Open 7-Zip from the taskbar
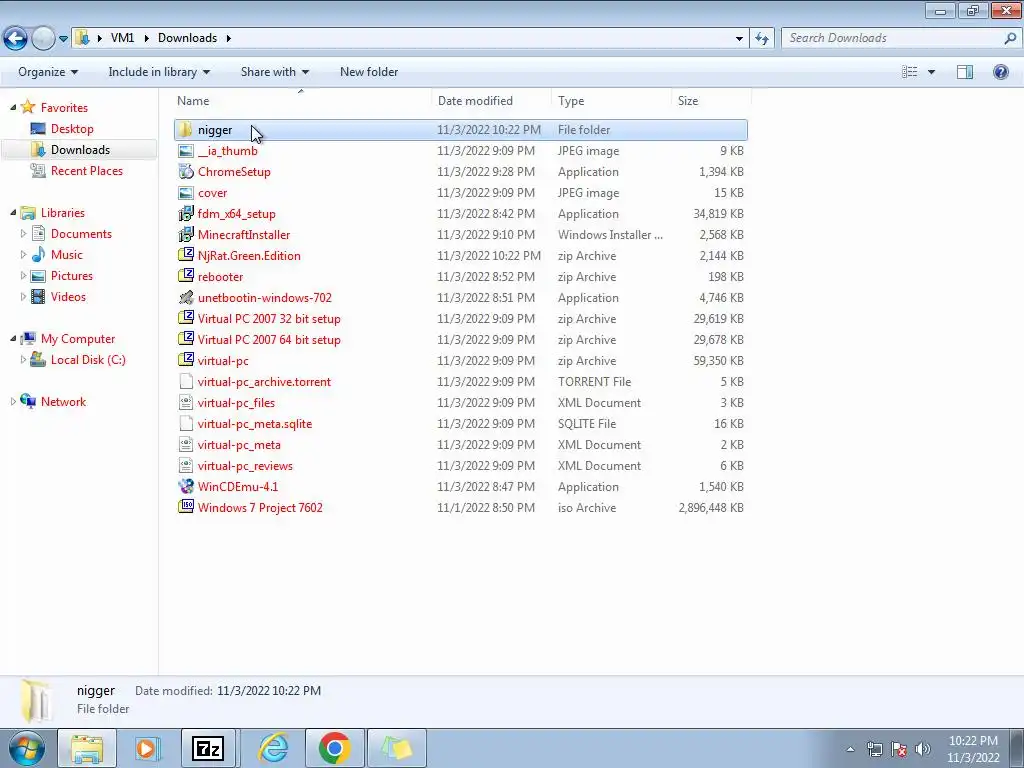The height and width of the screenshot is (768, 1024). (208, 748)
